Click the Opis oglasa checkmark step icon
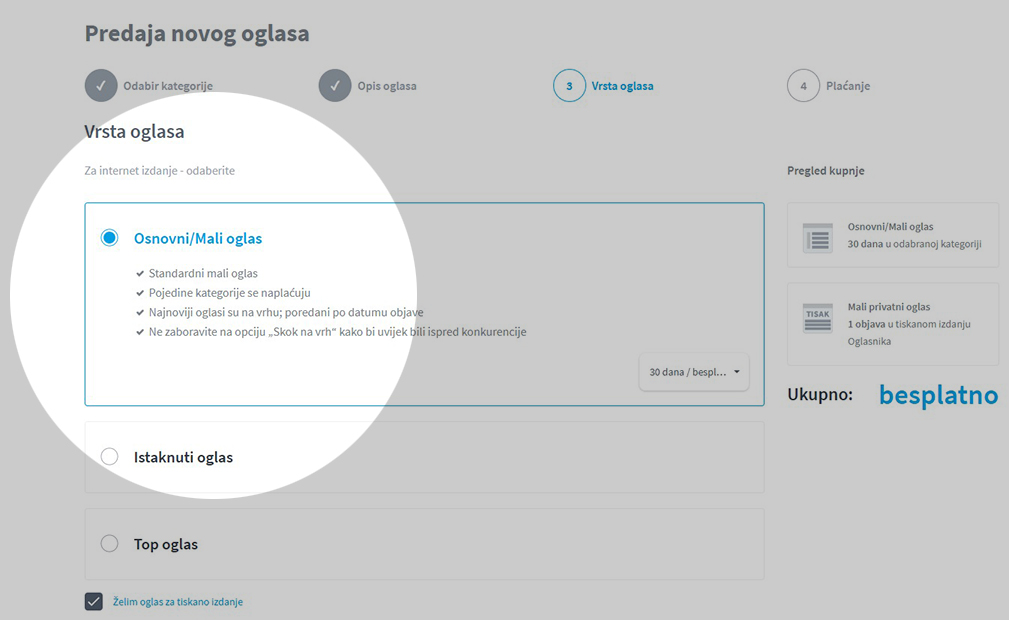This screenshot has width=1009, height=620. [x=335, y=86]
